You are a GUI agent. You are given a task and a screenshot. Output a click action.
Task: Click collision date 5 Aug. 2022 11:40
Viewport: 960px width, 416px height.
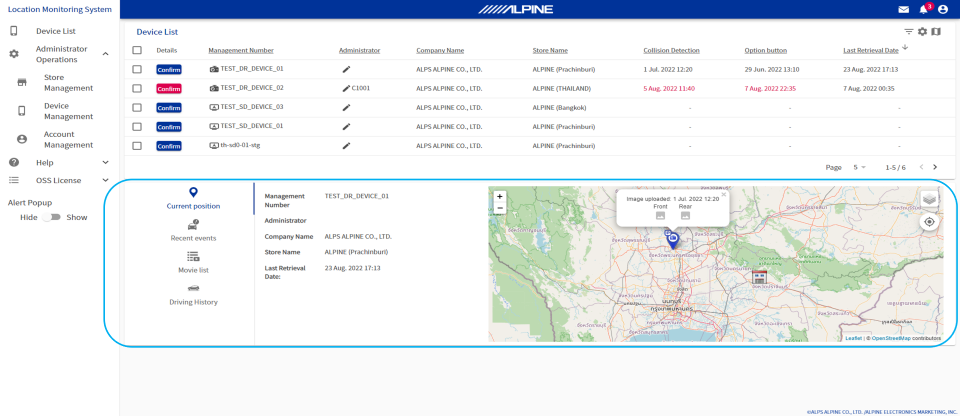tap(669, 88)
